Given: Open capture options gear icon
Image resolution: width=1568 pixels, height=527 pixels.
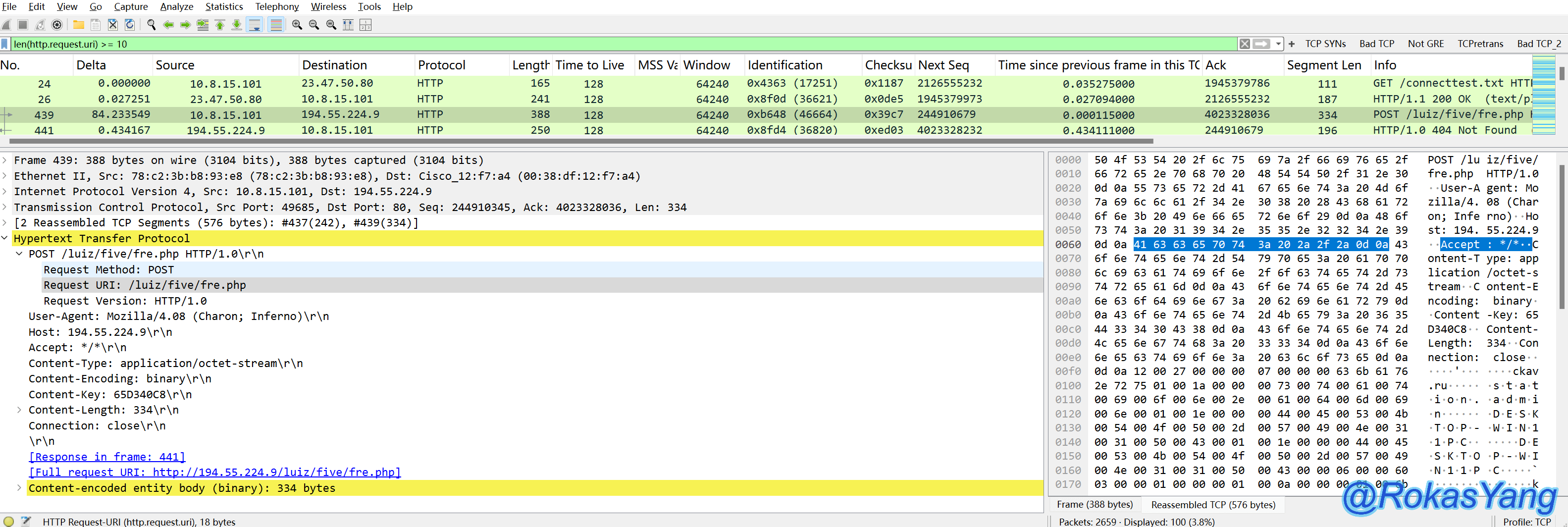Looking at the screenshot, I should (x=56, y=25).
